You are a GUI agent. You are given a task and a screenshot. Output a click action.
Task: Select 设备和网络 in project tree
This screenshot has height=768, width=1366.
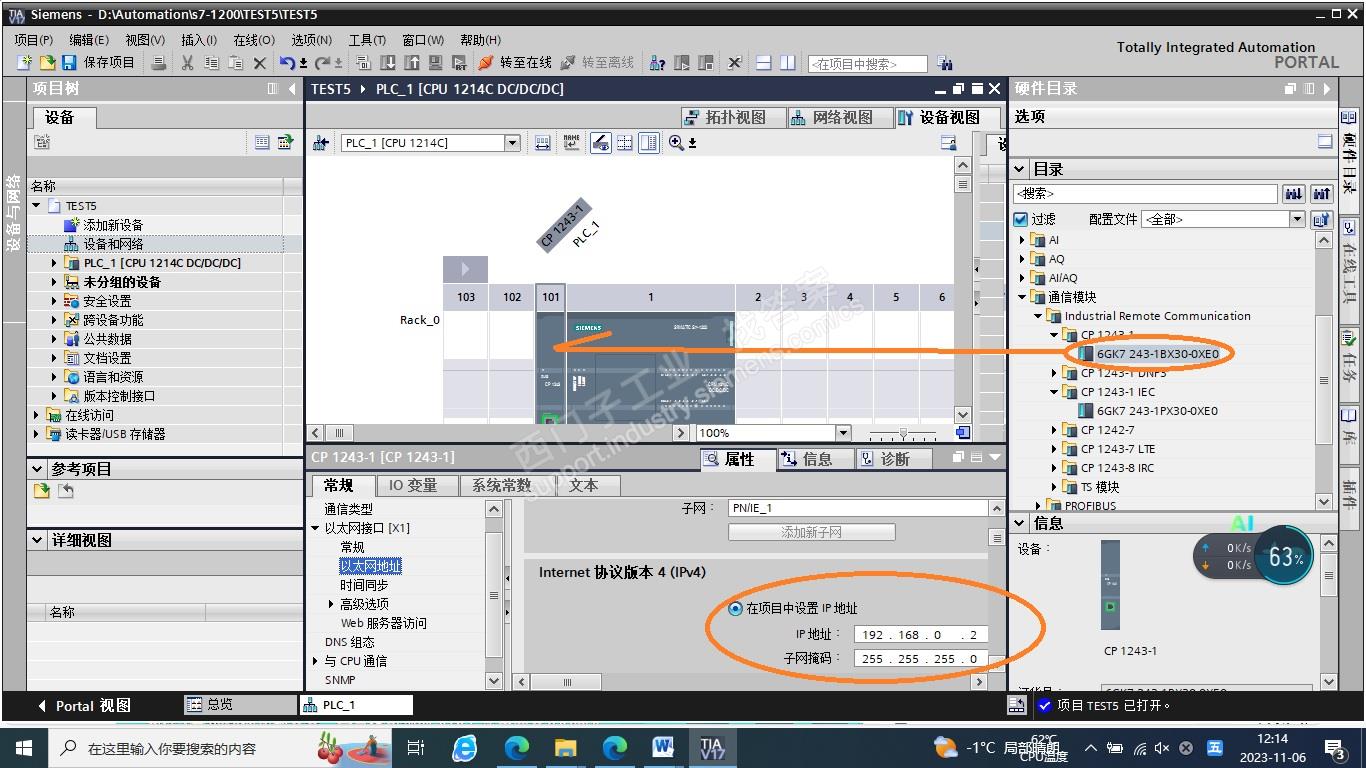113,244
